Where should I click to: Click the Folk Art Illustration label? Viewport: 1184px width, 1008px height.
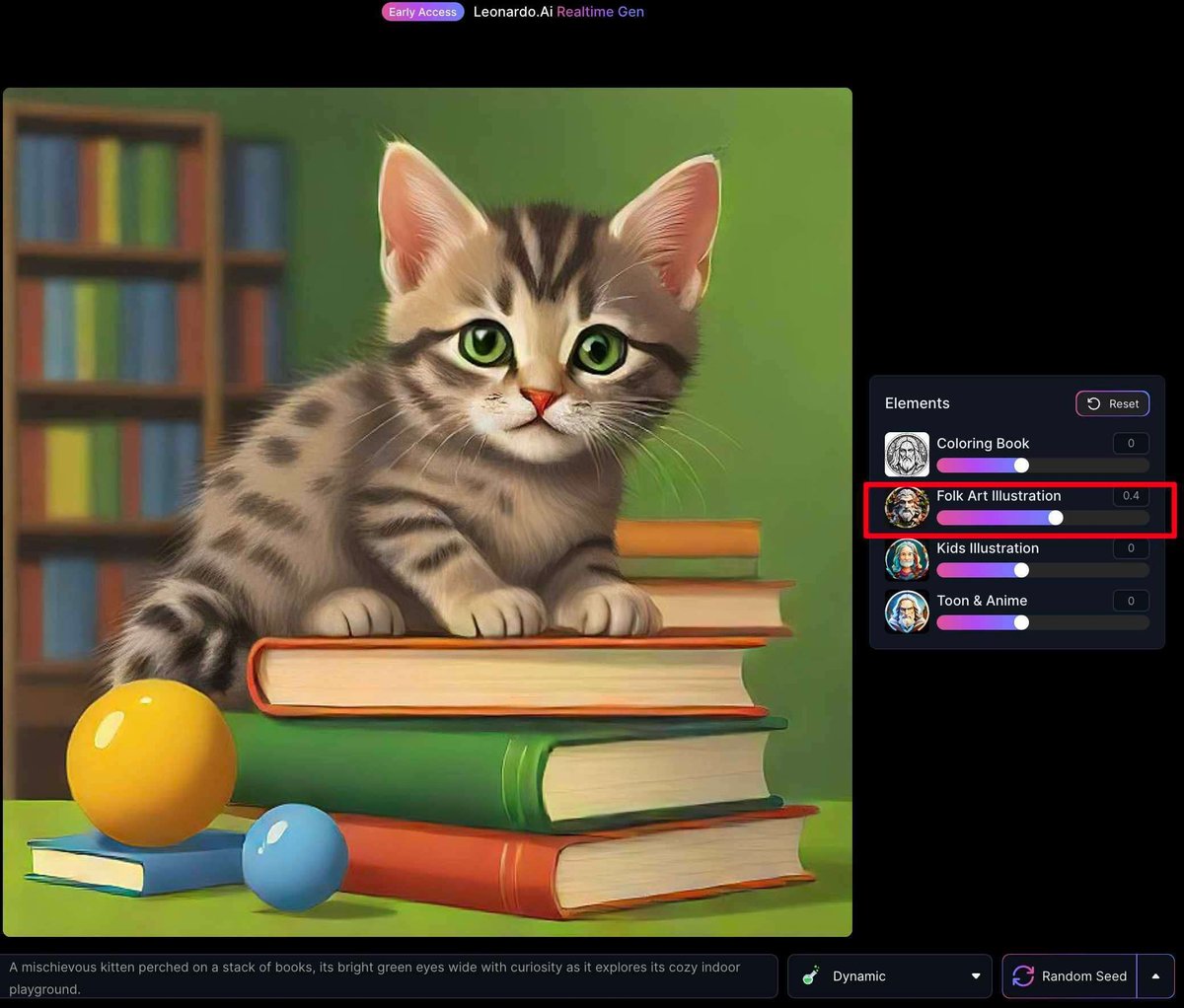(999, 495)
